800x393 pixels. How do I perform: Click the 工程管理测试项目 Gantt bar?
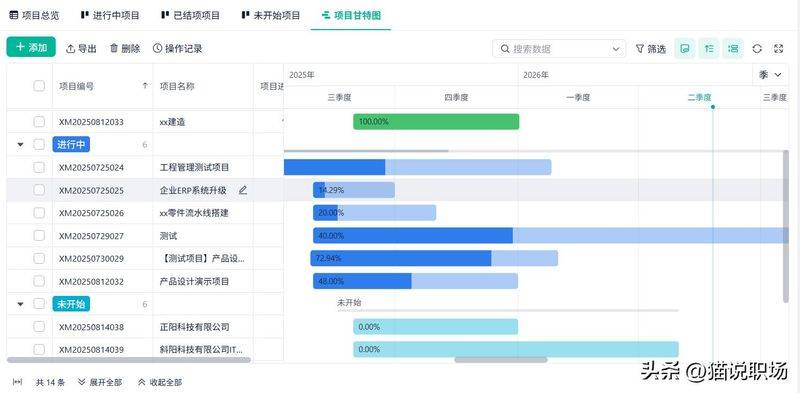point(417,167)
